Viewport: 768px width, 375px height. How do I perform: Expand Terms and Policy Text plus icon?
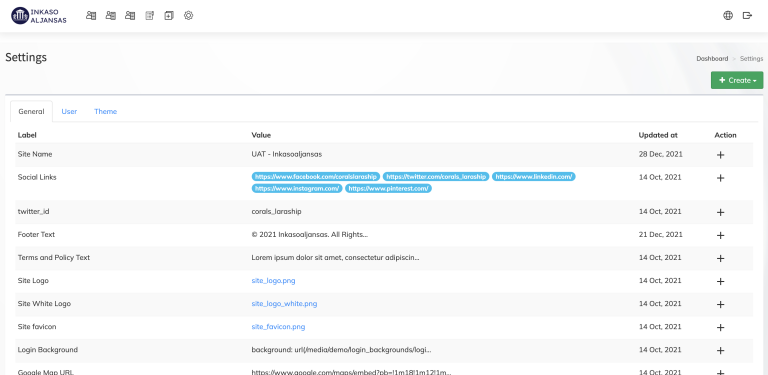(x=720, y=258)
